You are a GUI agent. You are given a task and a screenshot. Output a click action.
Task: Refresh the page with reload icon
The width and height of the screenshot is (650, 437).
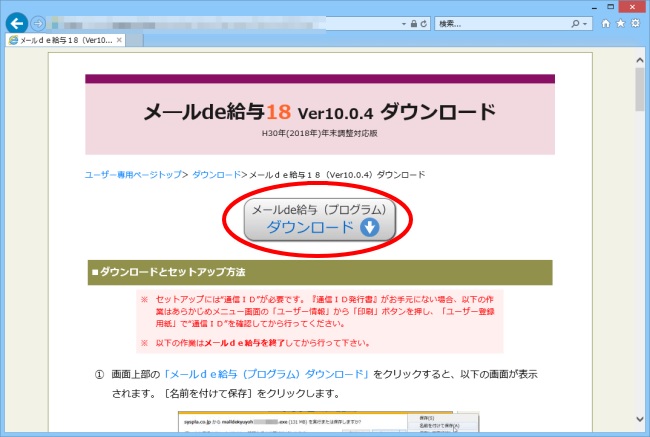[423, 24]
